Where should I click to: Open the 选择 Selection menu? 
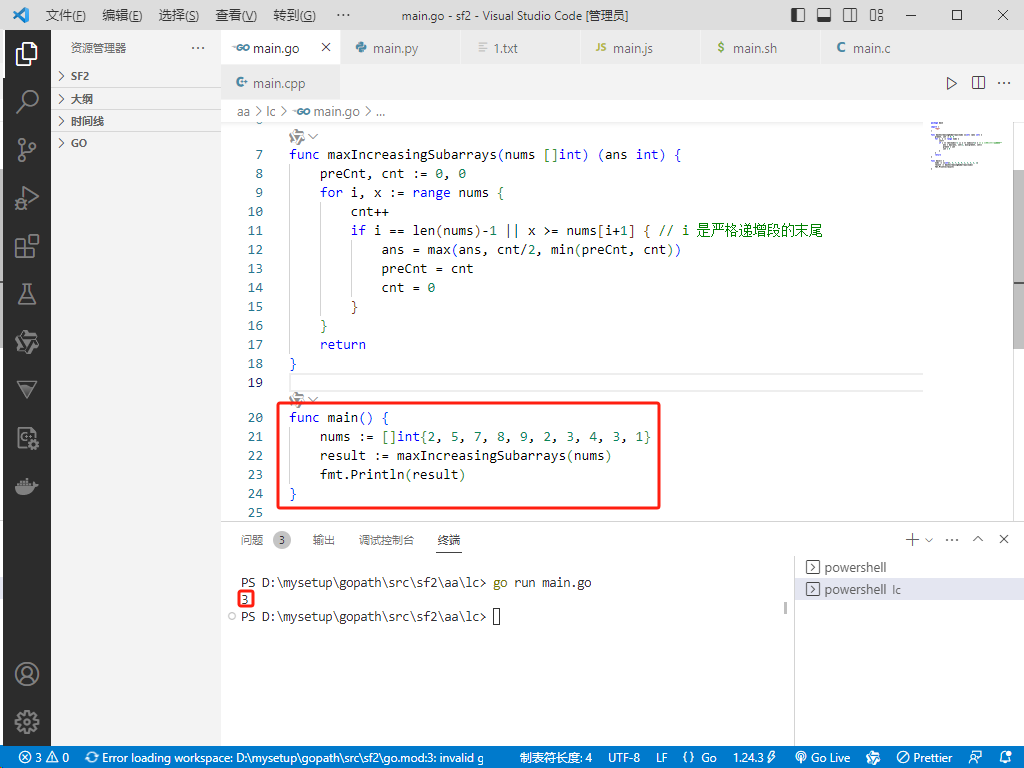pos(179,15)
